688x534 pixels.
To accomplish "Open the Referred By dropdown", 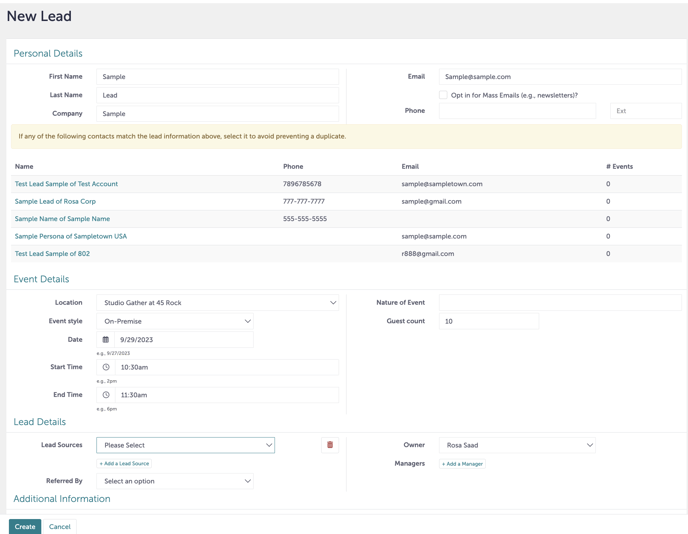I will (176, 481).
